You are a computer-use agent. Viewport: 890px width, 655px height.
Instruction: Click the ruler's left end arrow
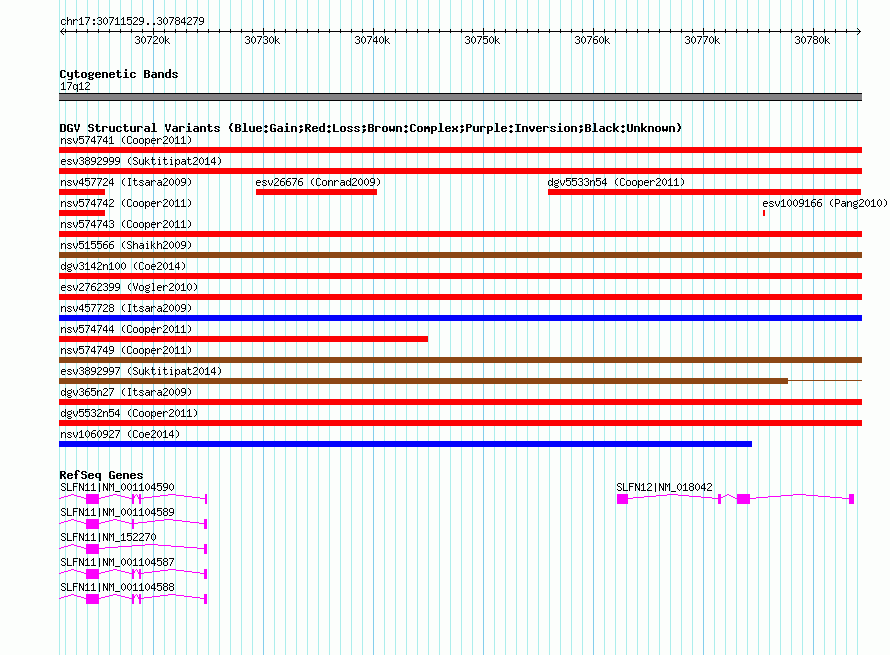point(62,31)
